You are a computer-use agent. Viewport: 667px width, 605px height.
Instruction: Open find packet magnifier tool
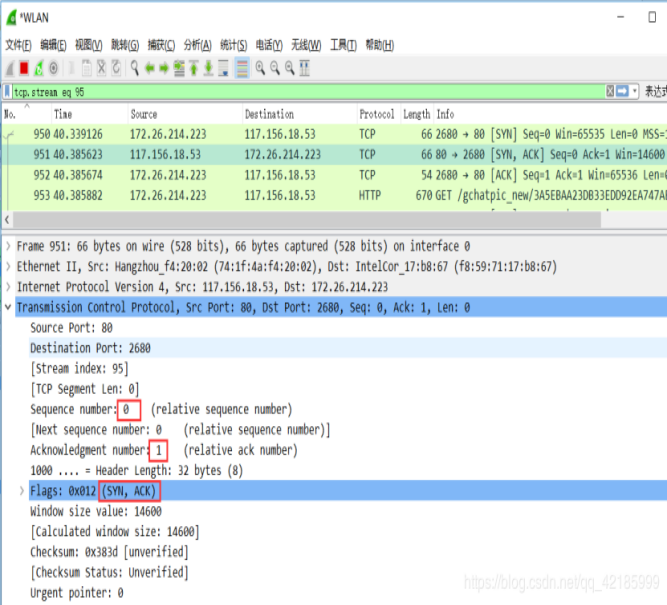coord(135,68)
